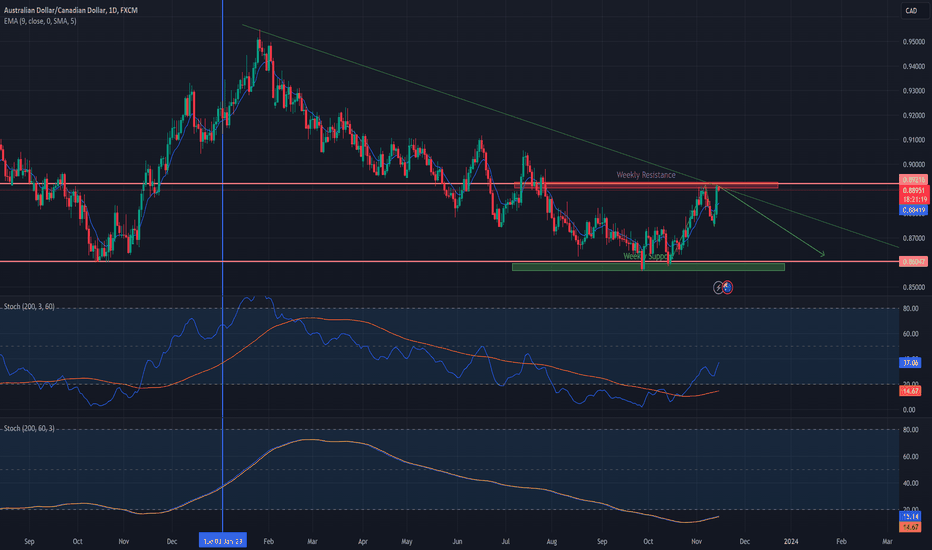Click the Apr label on time axis
Viewport: 932px width, 550px height.
[363, 542]
